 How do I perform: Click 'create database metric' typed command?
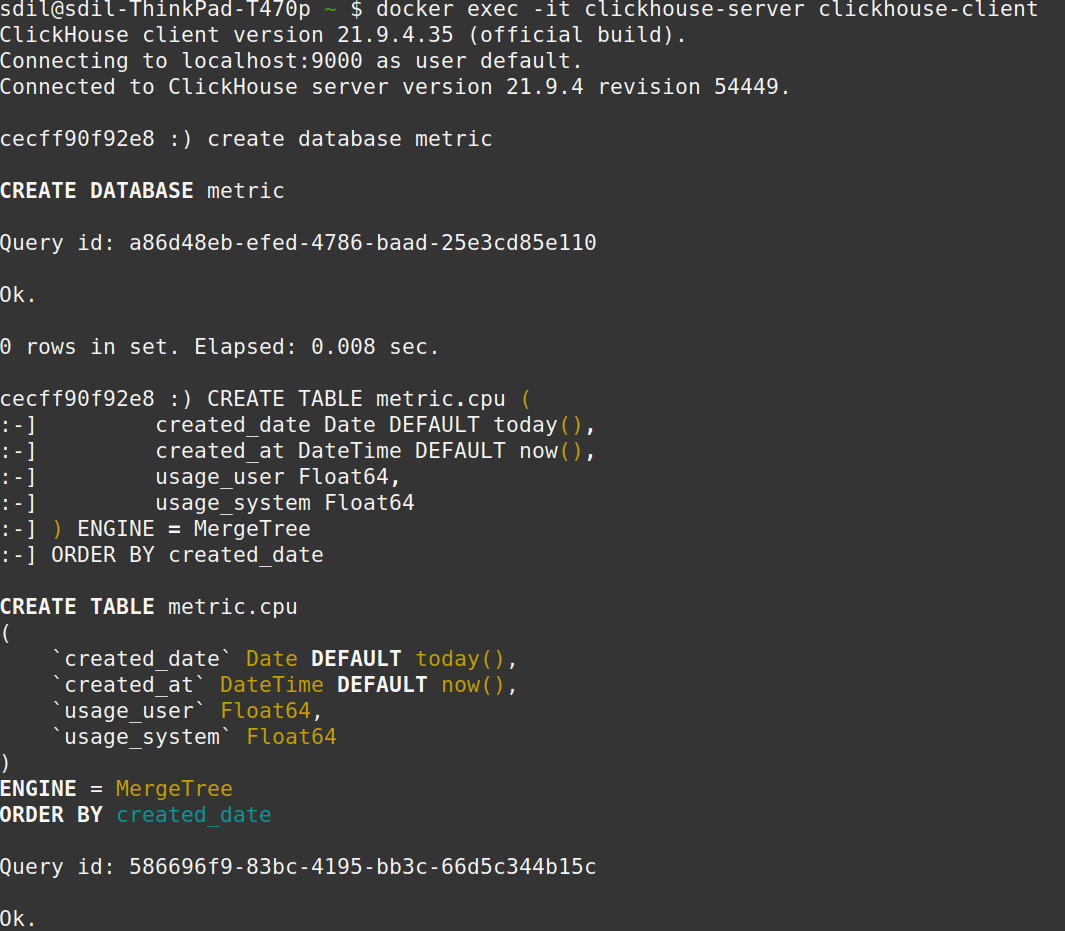coord(350,139)
